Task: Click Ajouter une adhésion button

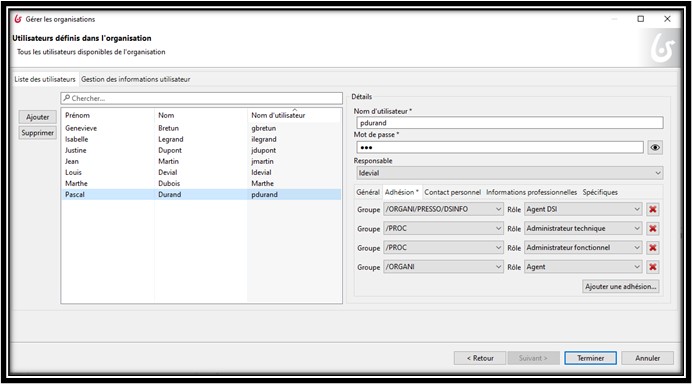Action: click(x=621, y=286)
